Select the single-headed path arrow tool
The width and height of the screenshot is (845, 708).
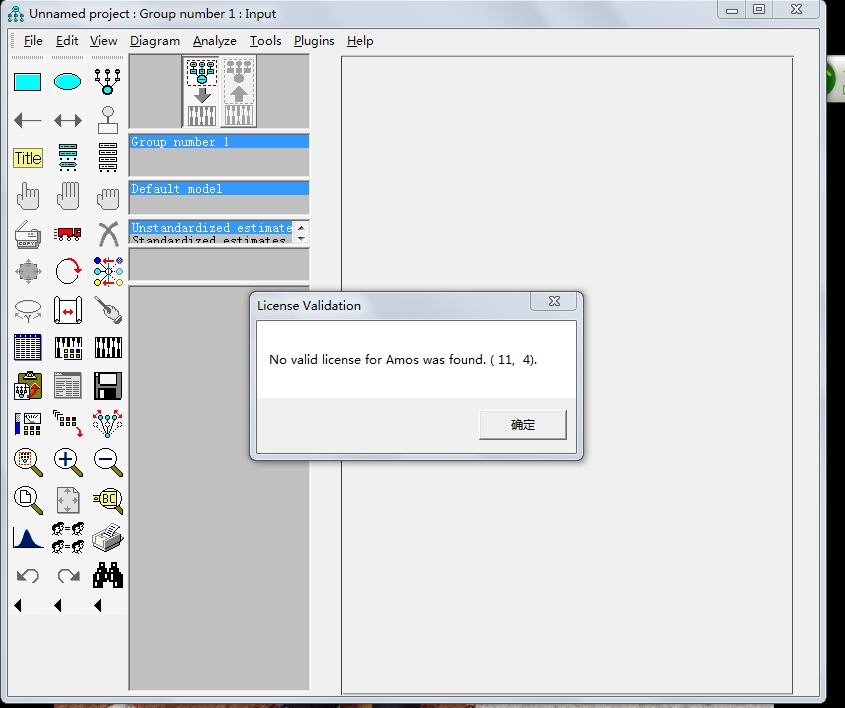[x=27, y=120]
